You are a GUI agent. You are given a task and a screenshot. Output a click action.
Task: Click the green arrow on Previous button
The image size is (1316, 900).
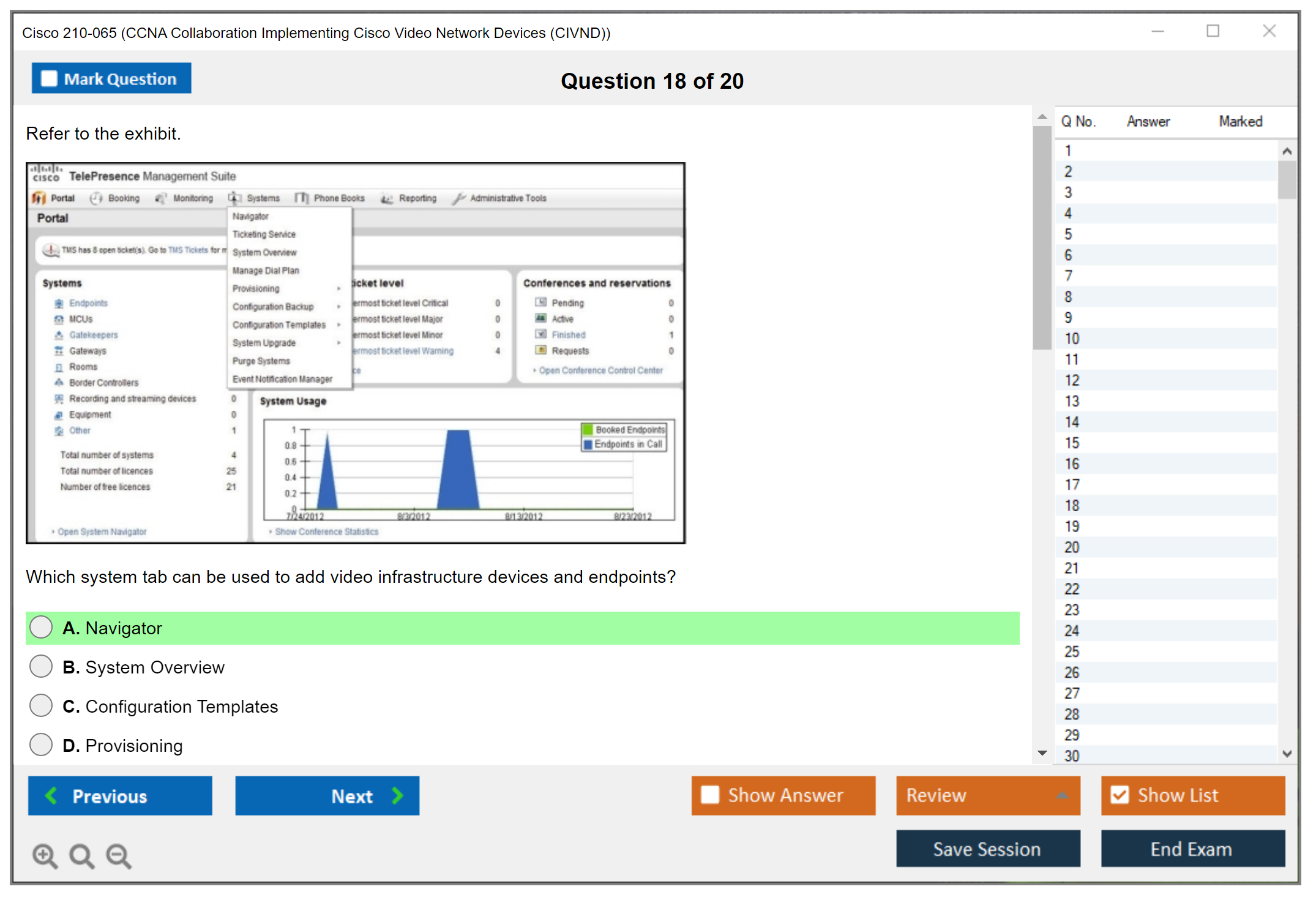click(51, 795)
